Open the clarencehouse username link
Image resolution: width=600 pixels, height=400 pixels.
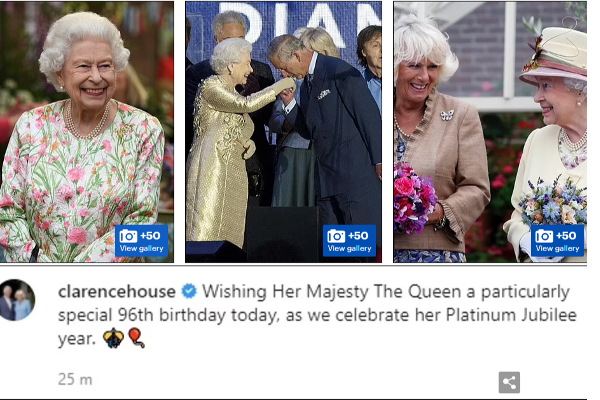pos(117,292)
